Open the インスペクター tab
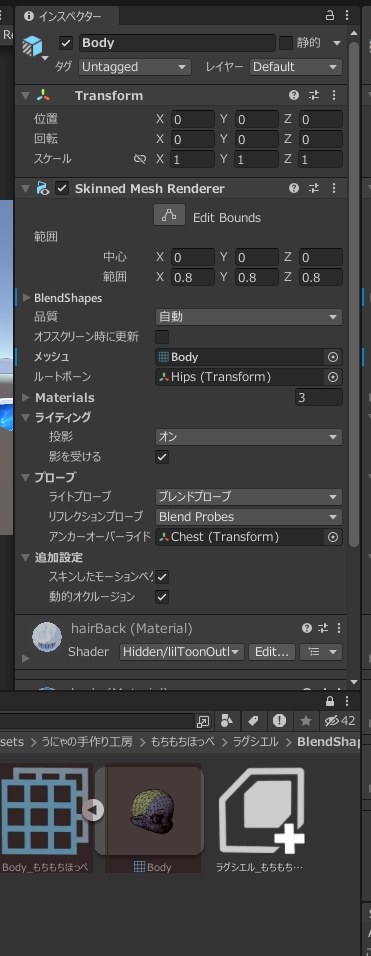This screenshot has height=956, width=371. pyautogui.click(x=63, y=16)
